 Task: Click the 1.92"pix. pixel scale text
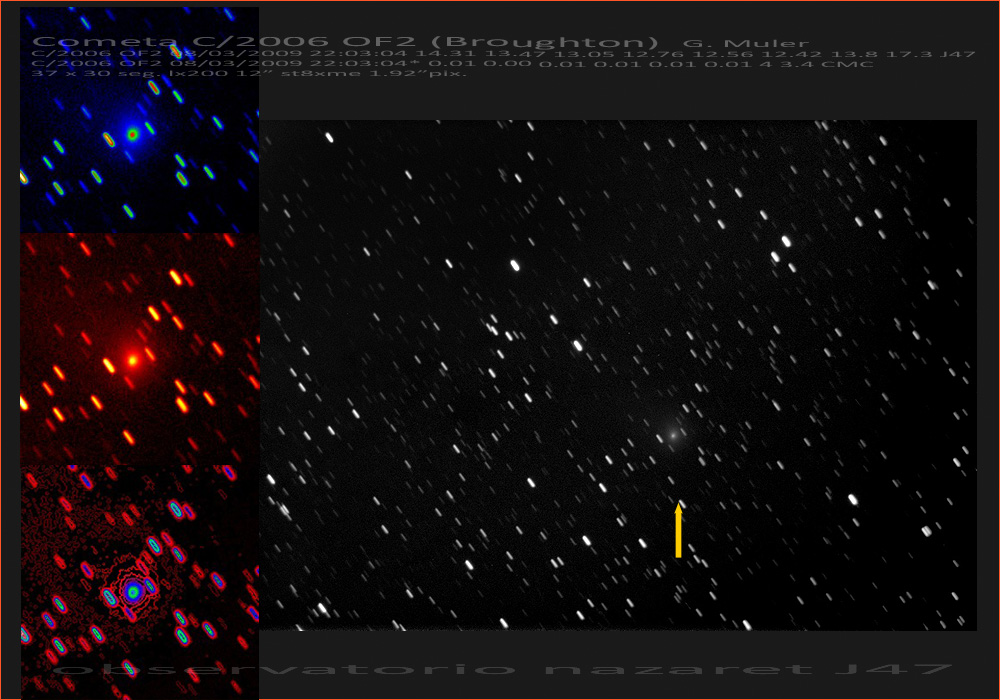423,74
